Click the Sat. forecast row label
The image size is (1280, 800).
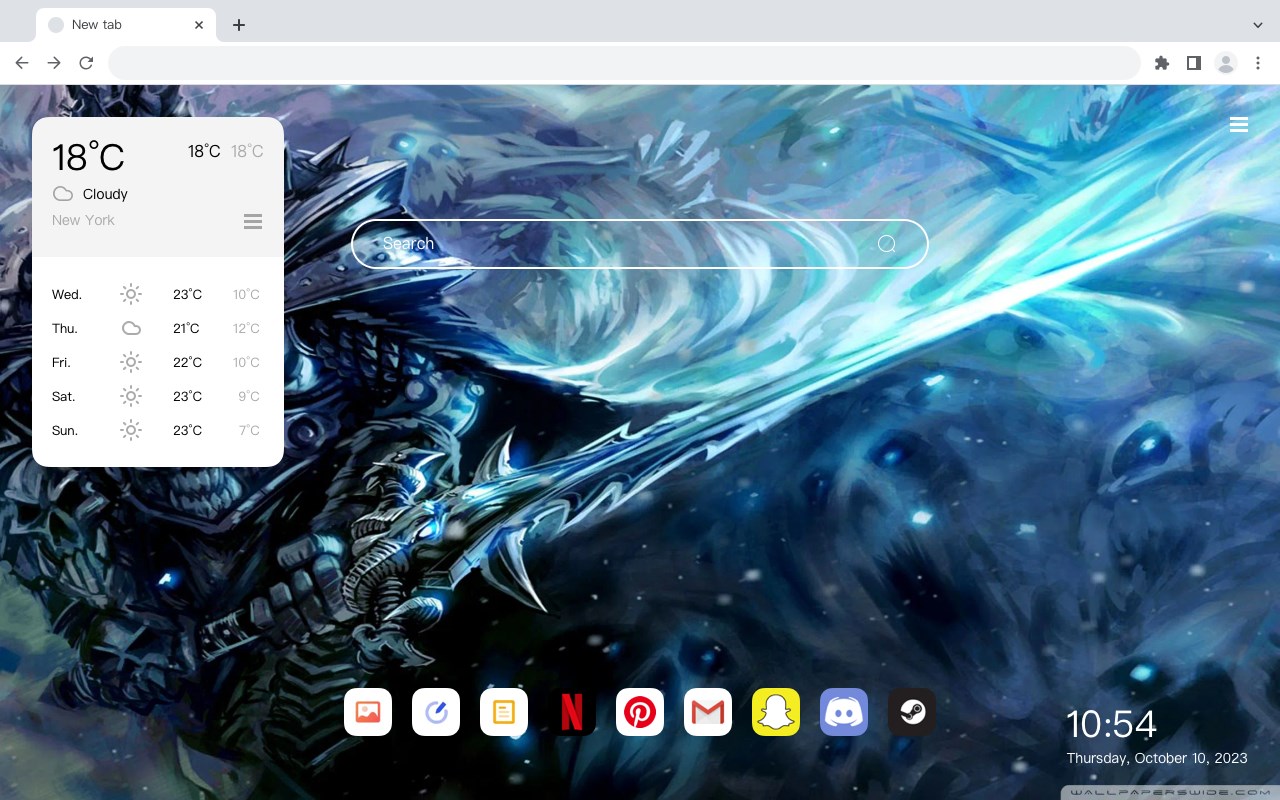[64, 396]
